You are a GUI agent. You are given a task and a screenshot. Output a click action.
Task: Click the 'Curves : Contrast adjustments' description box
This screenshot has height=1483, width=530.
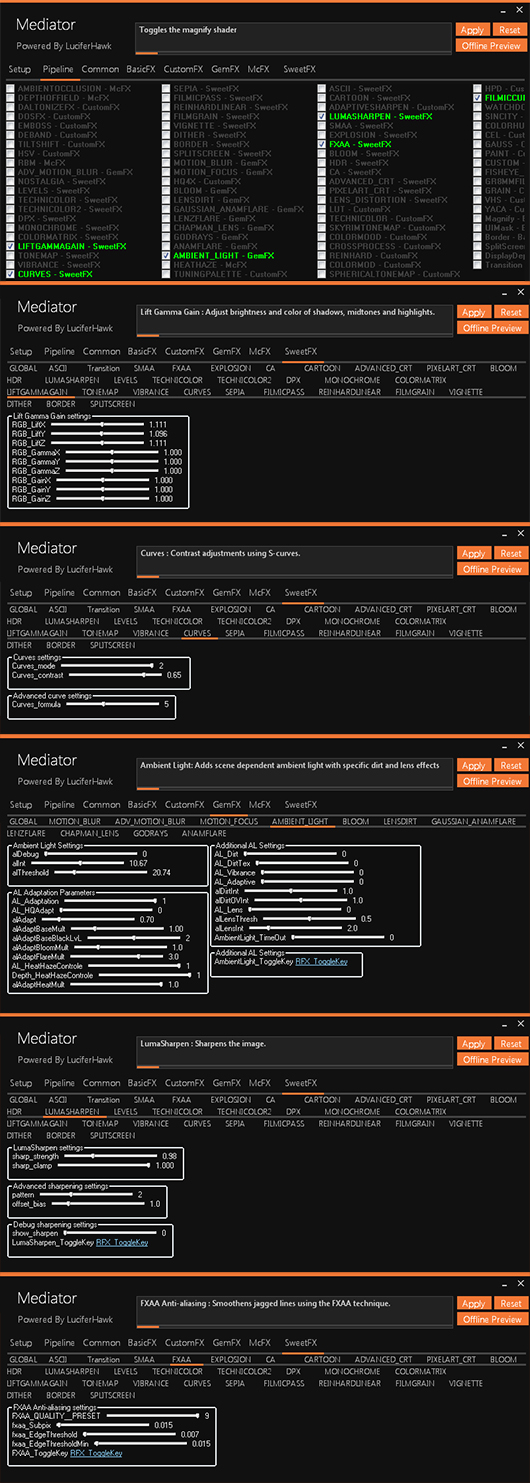tap(295, 561)
